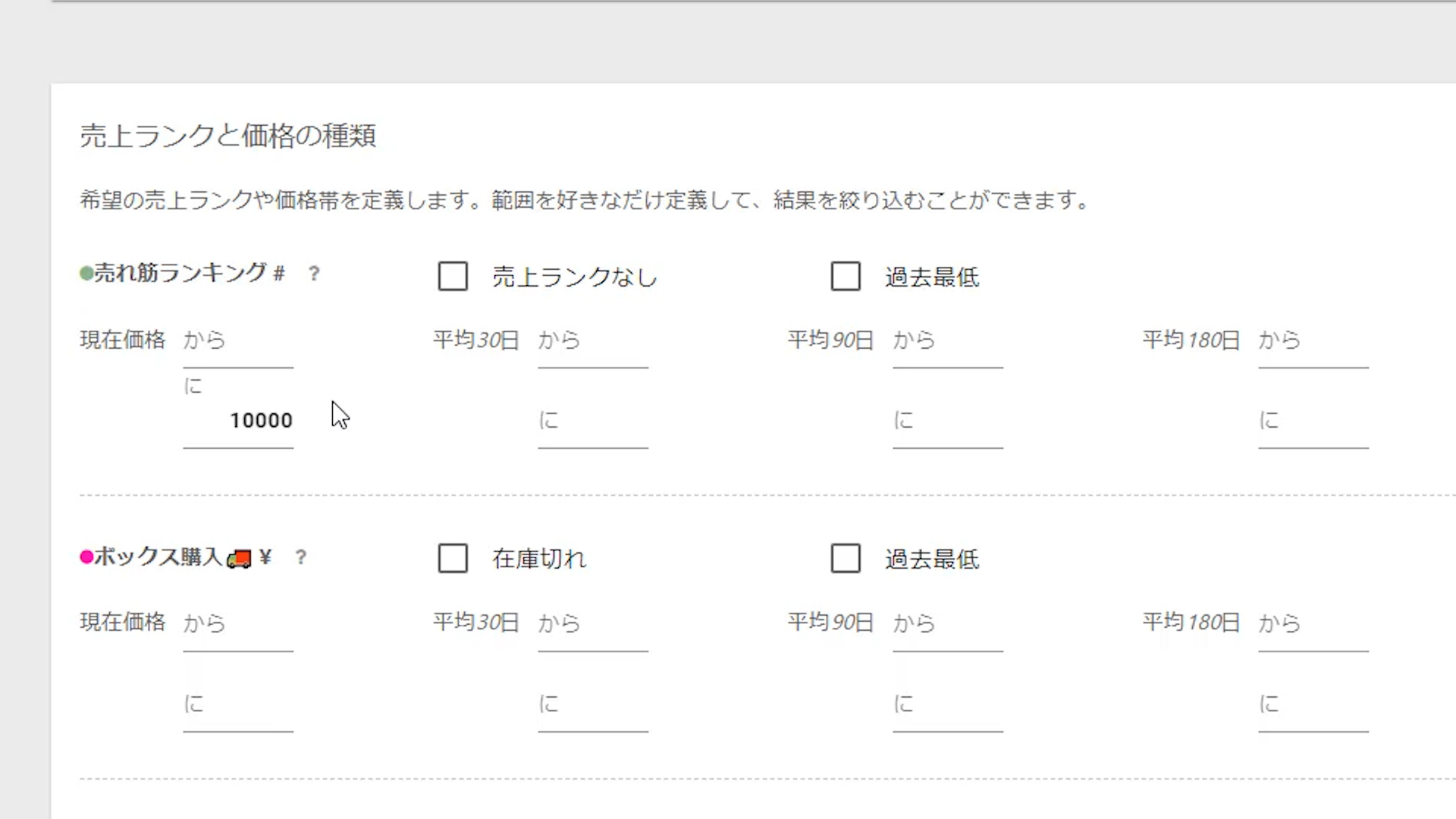Click sales rank 平均180日 'に' field
Image resolution: width=1456 pixels, height=819 pixels.
coord(1313,422)
